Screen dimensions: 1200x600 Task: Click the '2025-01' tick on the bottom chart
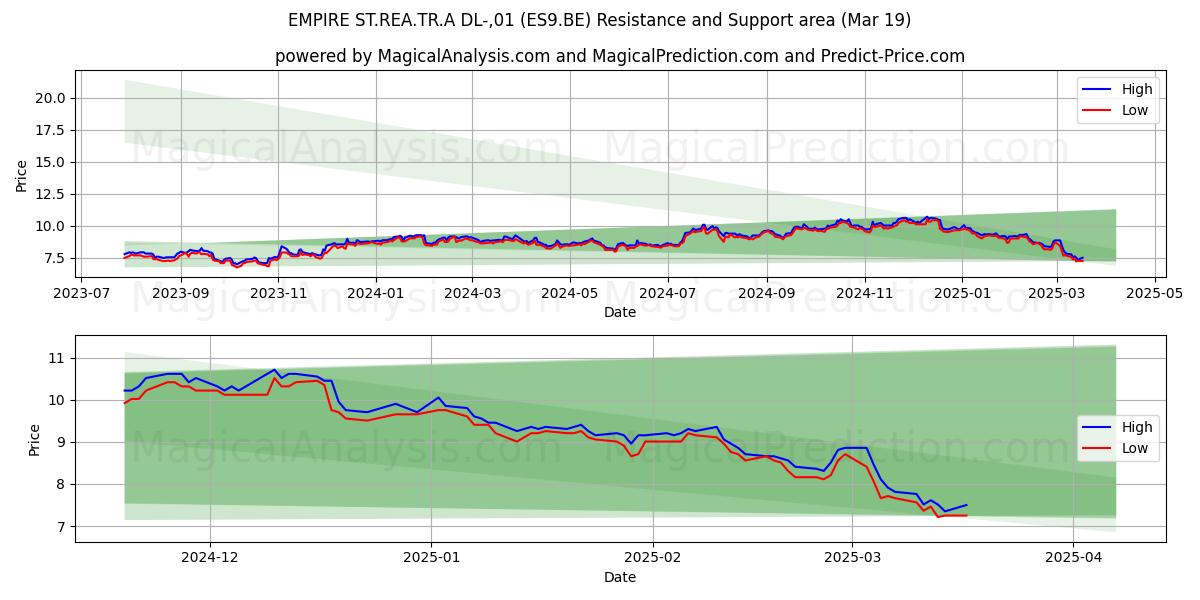432,558
